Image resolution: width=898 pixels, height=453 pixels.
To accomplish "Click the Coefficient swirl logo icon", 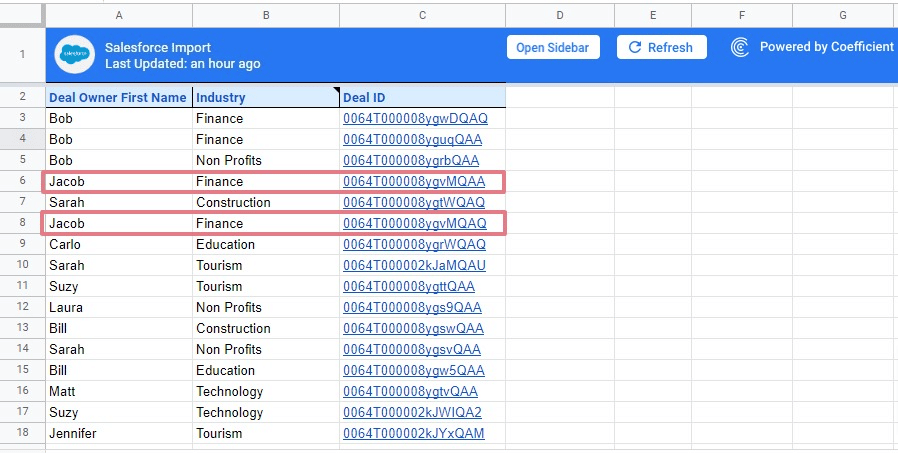I will coord(740,47).
